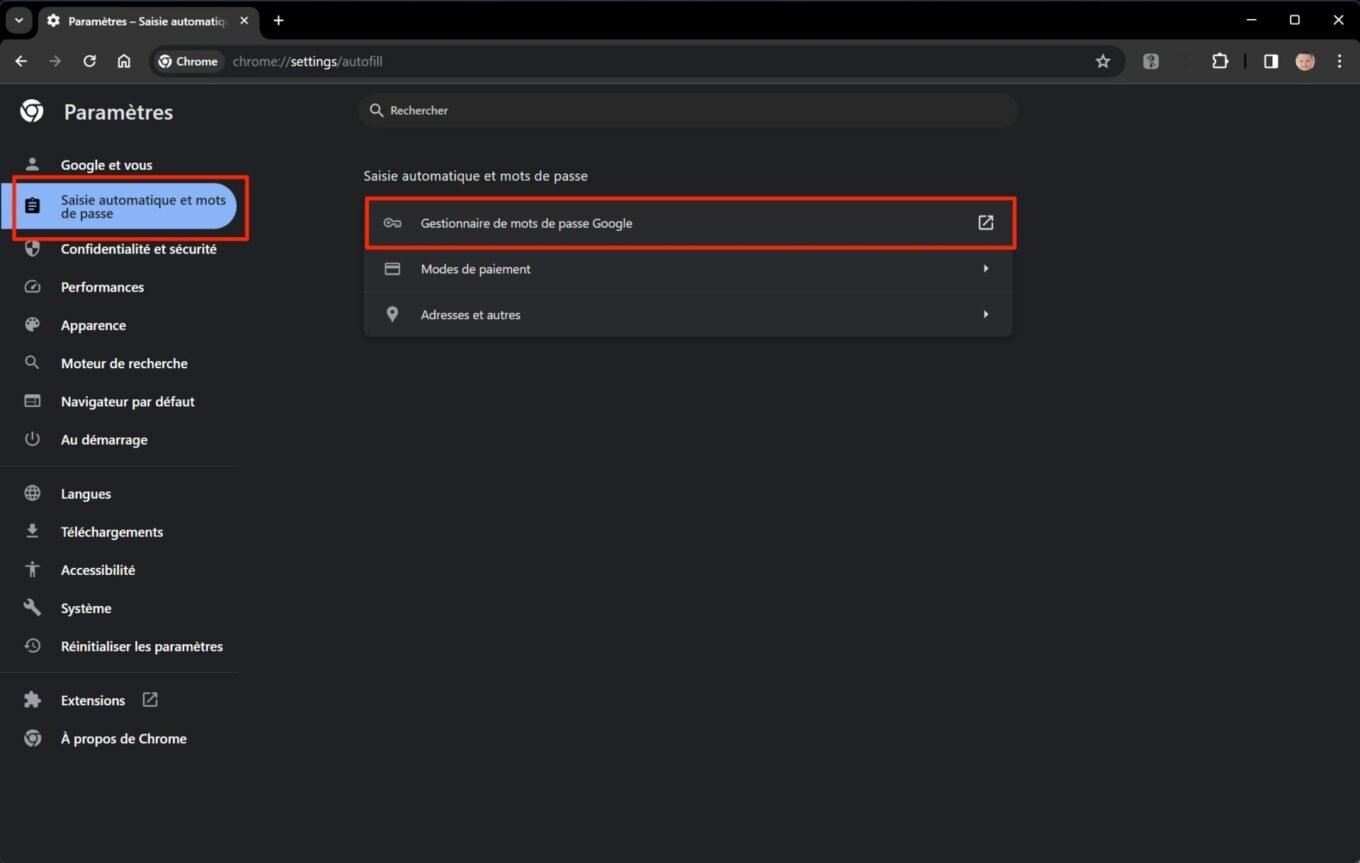Click the external-link icon beside Extensions
This screenshot has width=1360, height=863.
[150, 700]
